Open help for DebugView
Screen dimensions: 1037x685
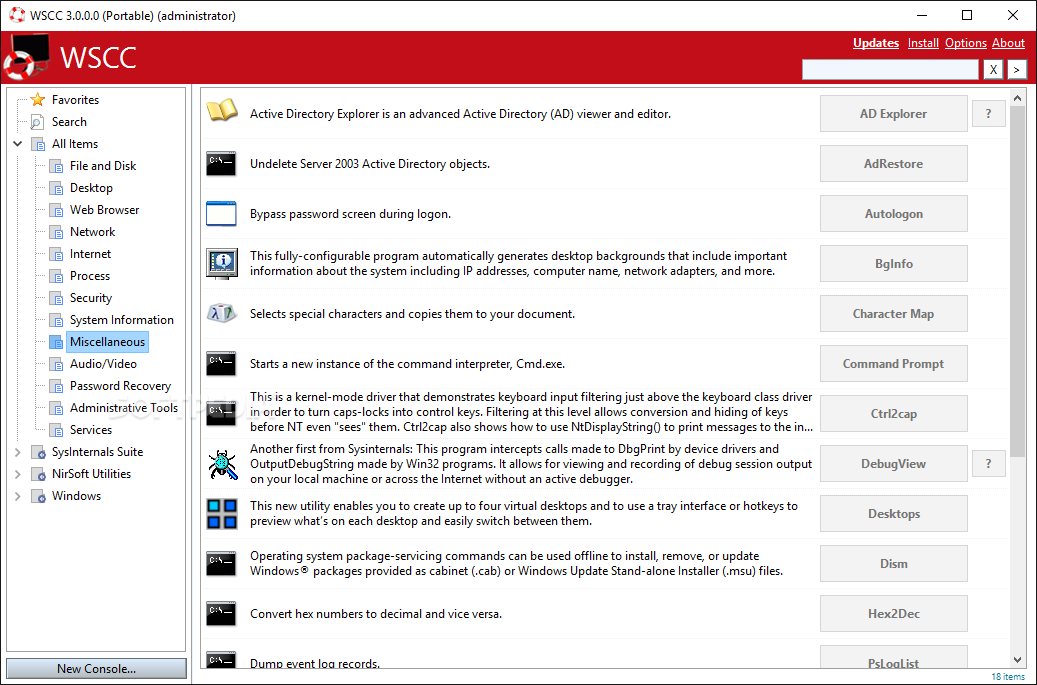tap(989, 463)
